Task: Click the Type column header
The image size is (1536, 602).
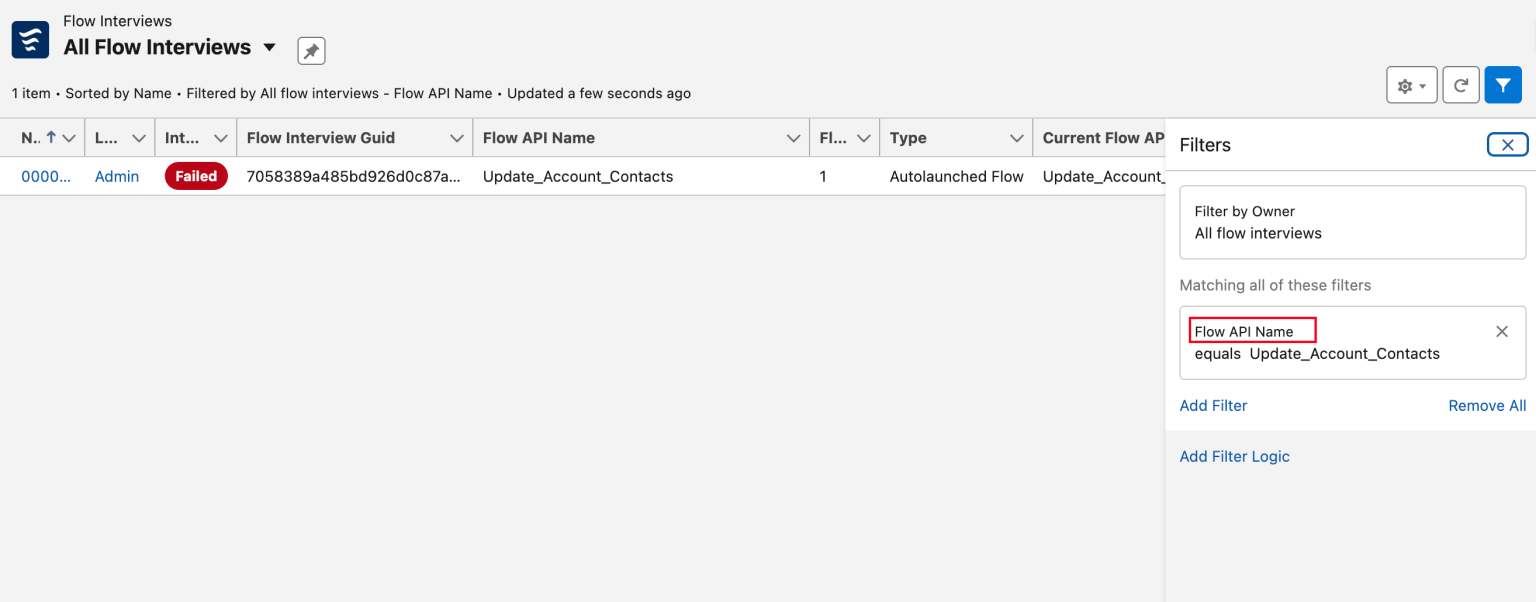Action: [x=908, y=138]
